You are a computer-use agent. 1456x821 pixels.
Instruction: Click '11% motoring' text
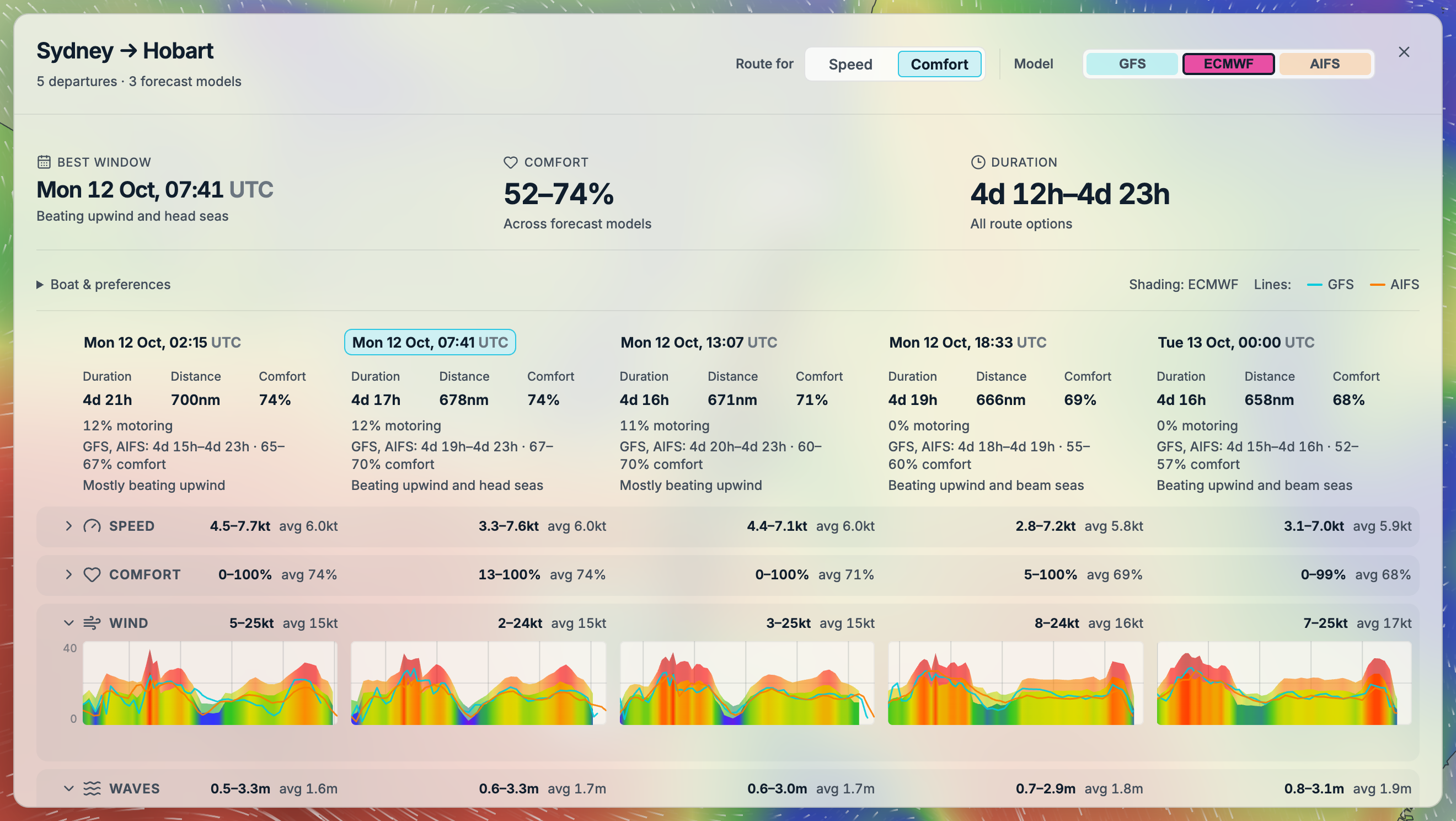[664, 425]
